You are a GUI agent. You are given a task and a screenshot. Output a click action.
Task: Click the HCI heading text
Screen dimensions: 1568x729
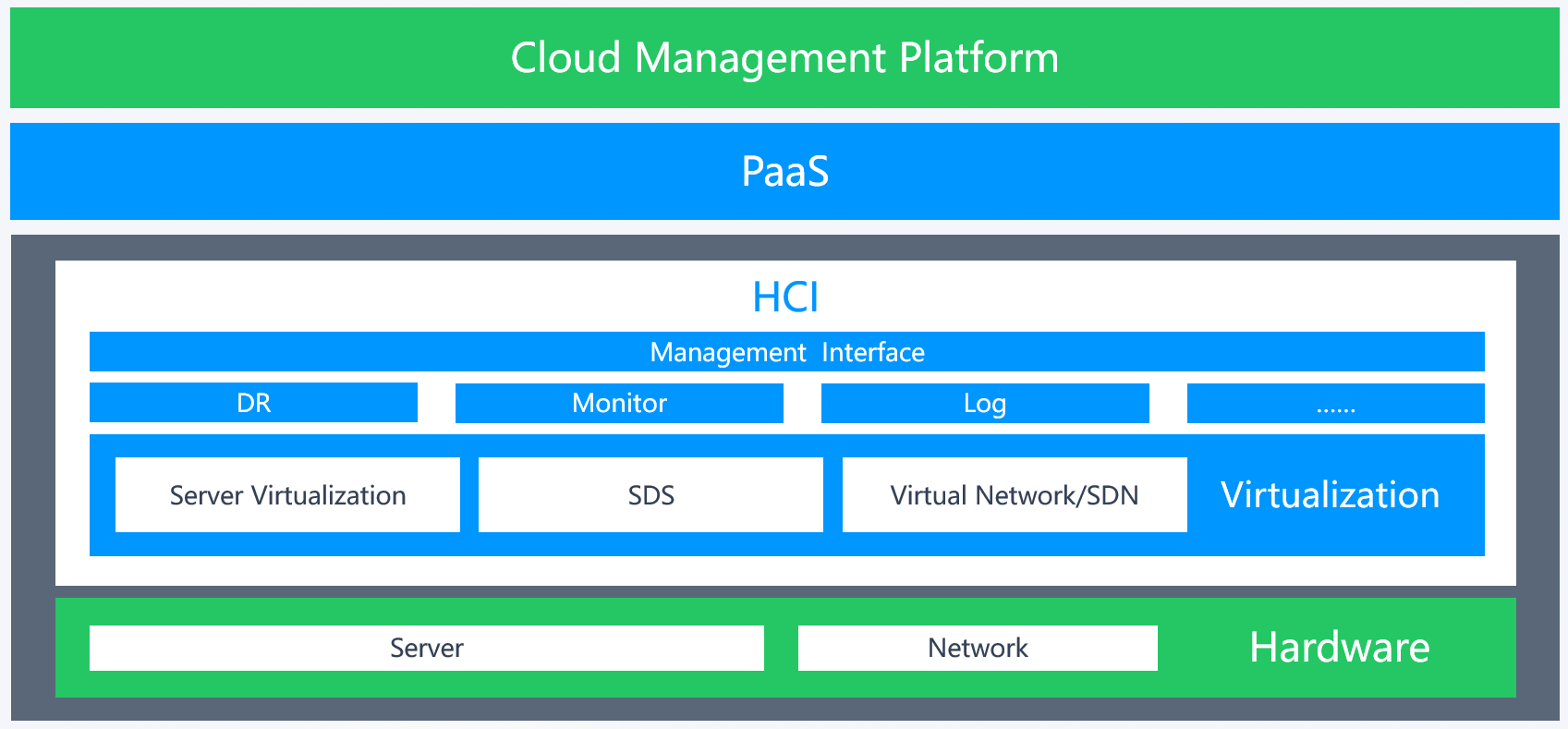pyautogui.click(x=785, y=297)
